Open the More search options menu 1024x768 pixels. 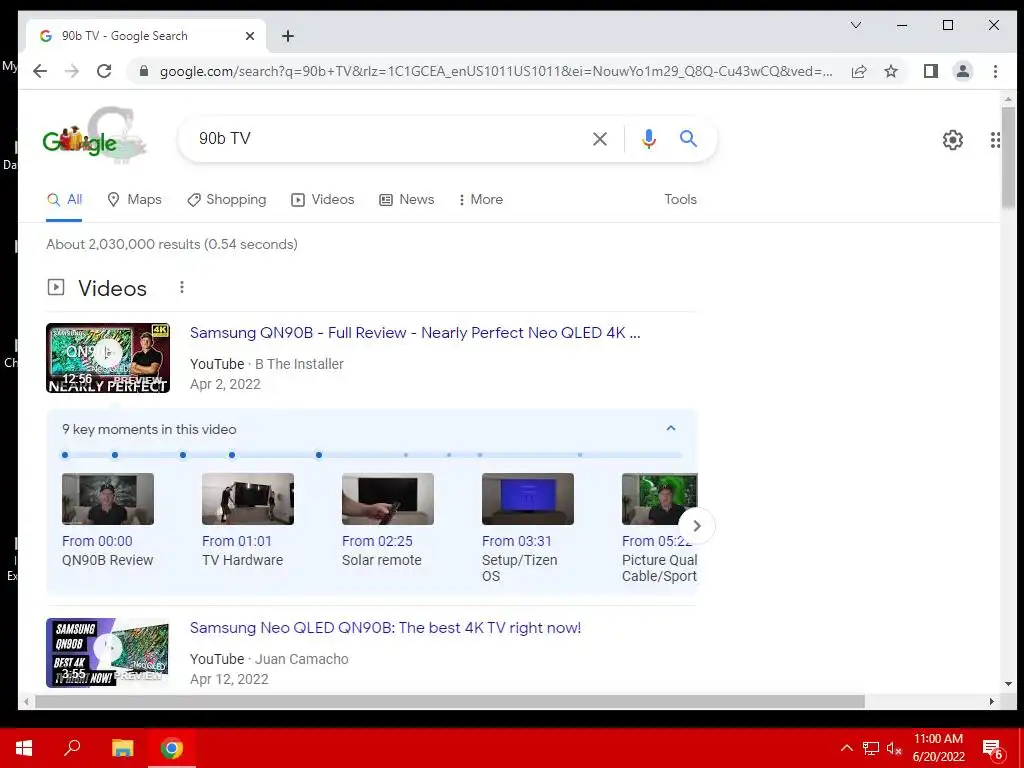481,200
